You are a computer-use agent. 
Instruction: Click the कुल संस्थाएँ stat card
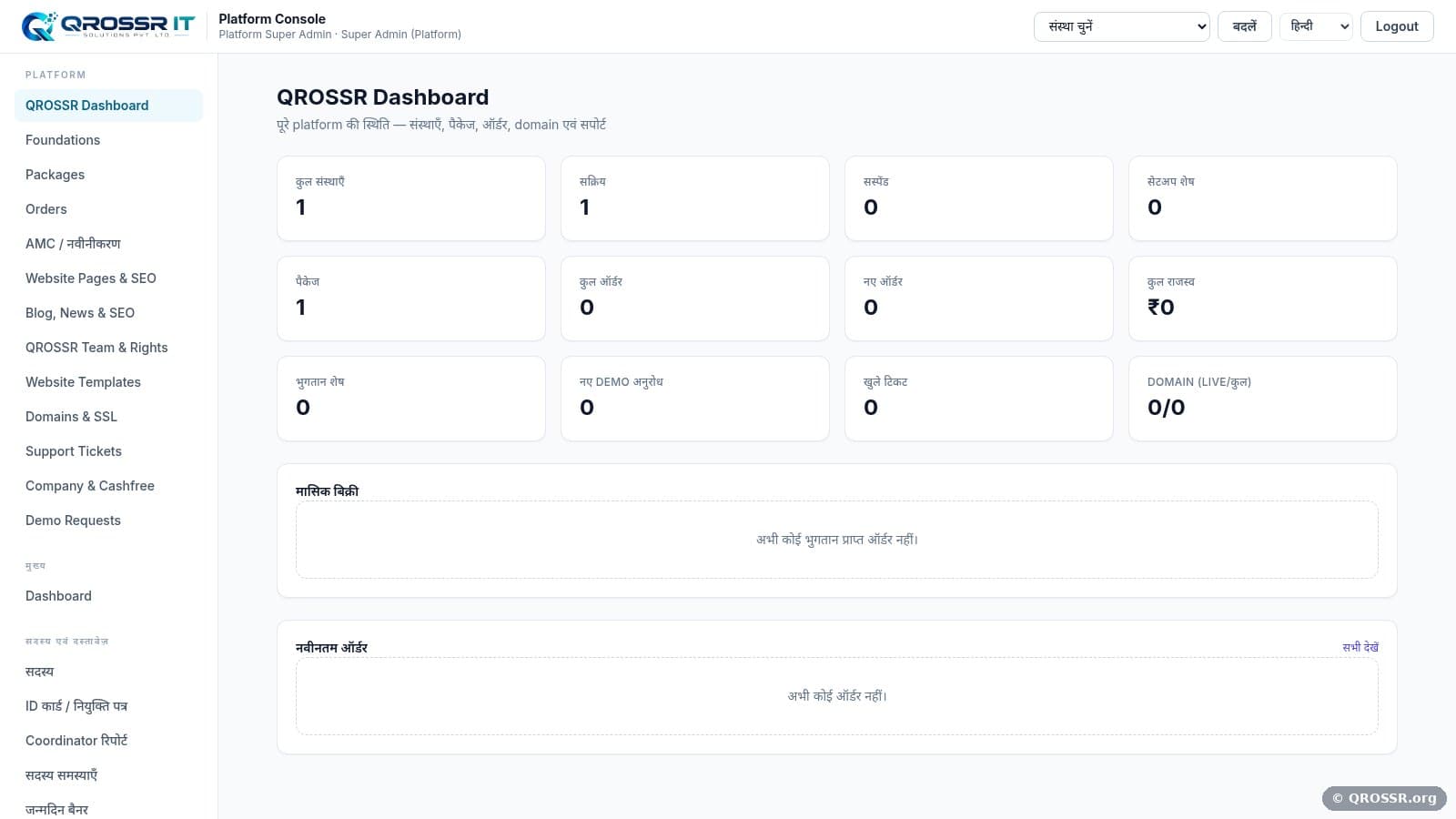pyautogui.click(x=411, y=198)
